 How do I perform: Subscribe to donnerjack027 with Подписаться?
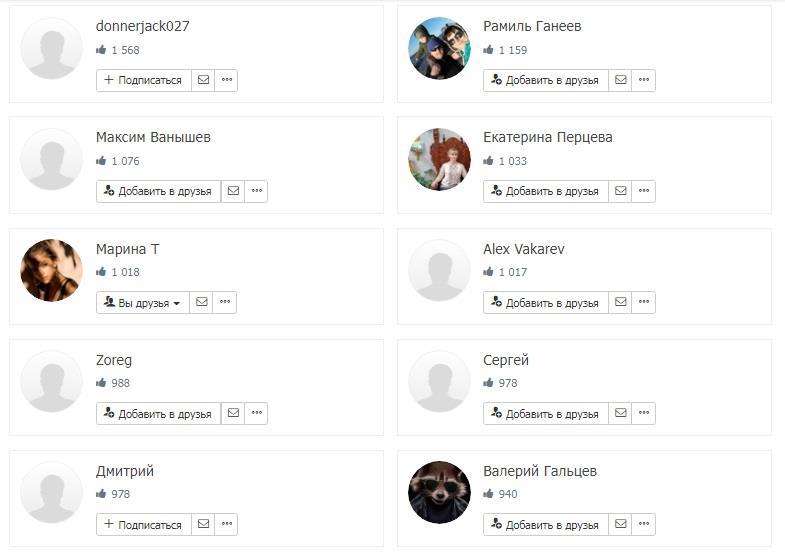point(144,80)
